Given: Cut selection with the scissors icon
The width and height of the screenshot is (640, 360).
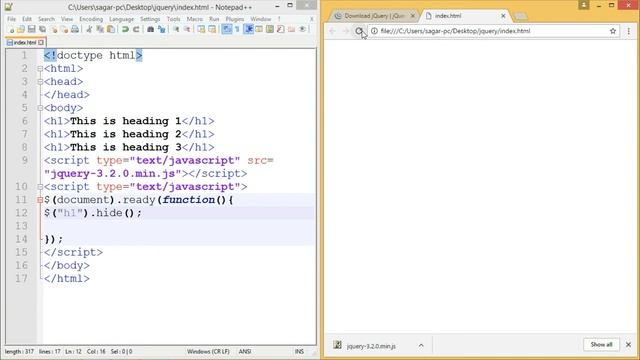Looking at the screenshot, I should tap(89, 29).
